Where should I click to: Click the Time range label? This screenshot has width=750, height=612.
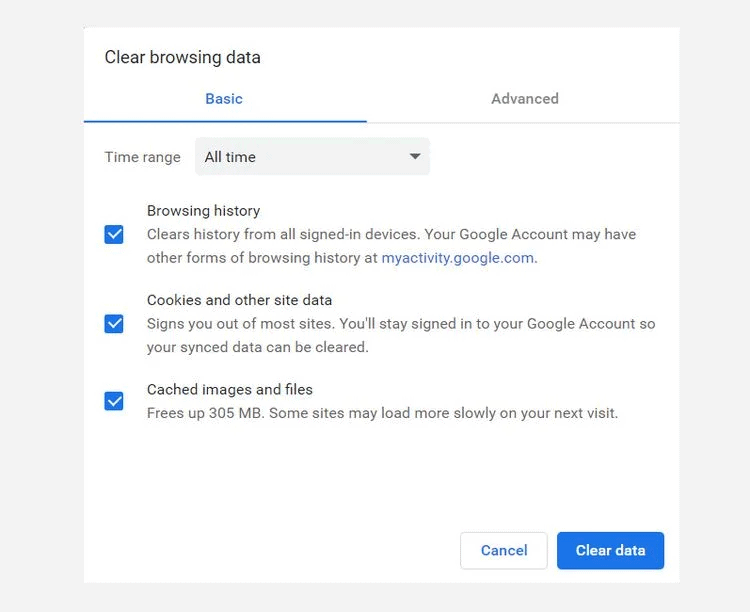(x=143, y=157)
